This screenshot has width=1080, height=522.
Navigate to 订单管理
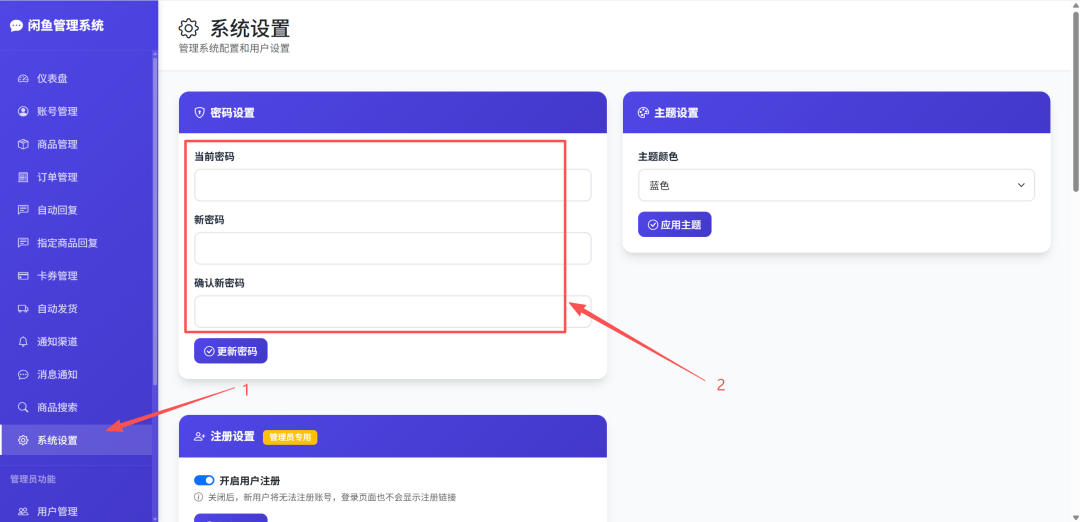pyautogui.click(x=76, y=177)
